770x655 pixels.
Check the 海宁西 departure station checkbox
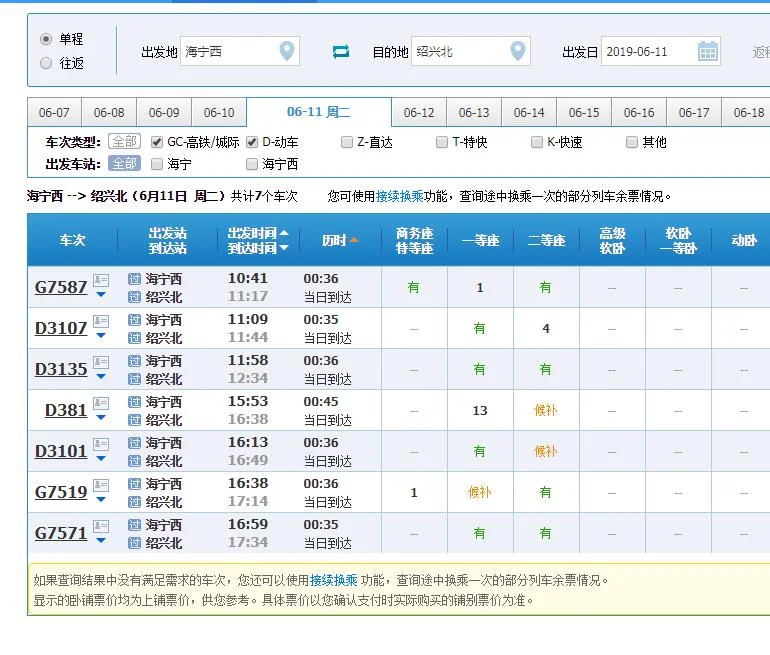252,164
